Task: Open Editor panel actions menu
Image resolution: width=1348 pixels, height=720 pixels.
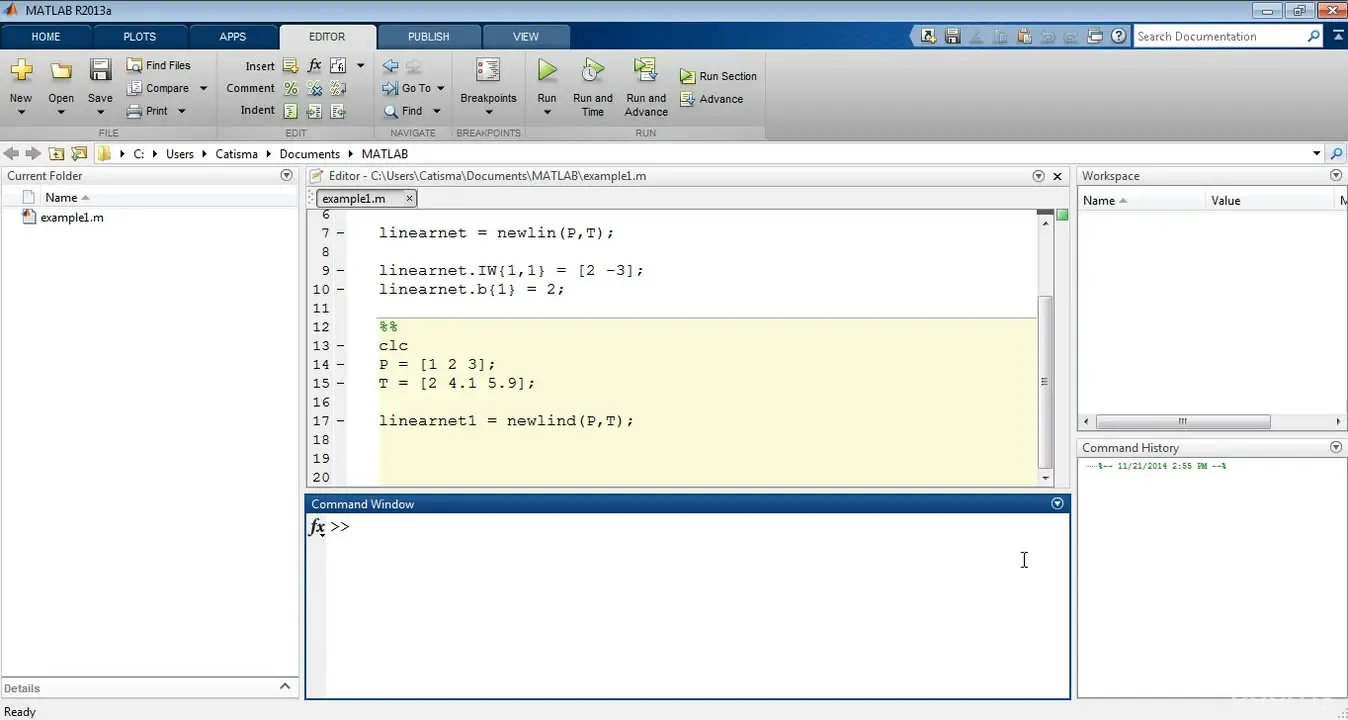Action: click(x=1038, y=176)
